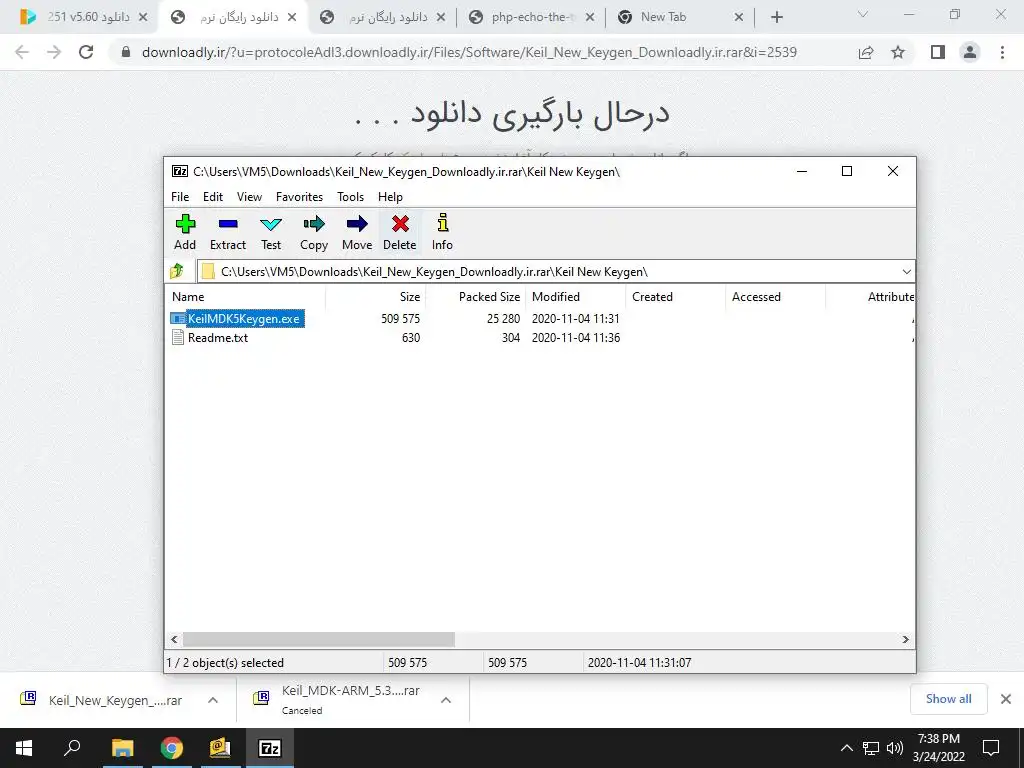Expand the 7-Zip address path dropdown
The image size is (1024, 768).
906,272
